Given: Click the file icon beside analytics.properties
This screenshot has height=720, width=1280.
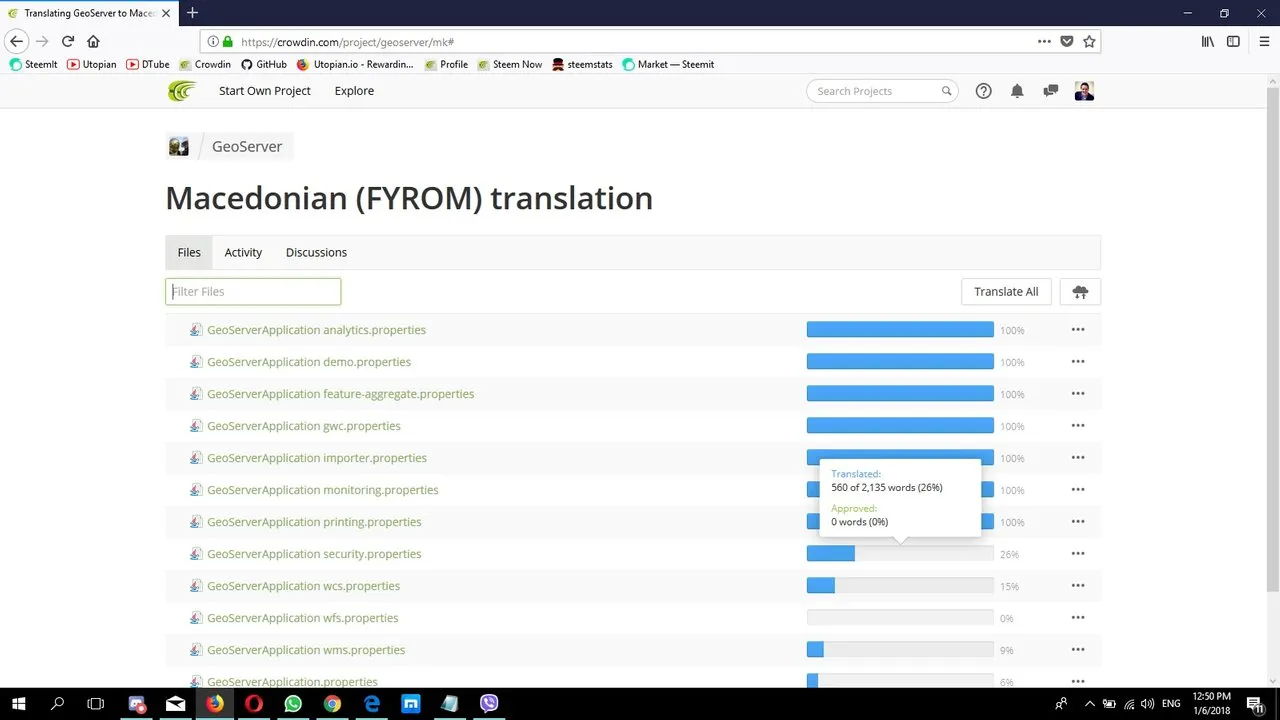Looking at the screenshot, I should point(196,330).
